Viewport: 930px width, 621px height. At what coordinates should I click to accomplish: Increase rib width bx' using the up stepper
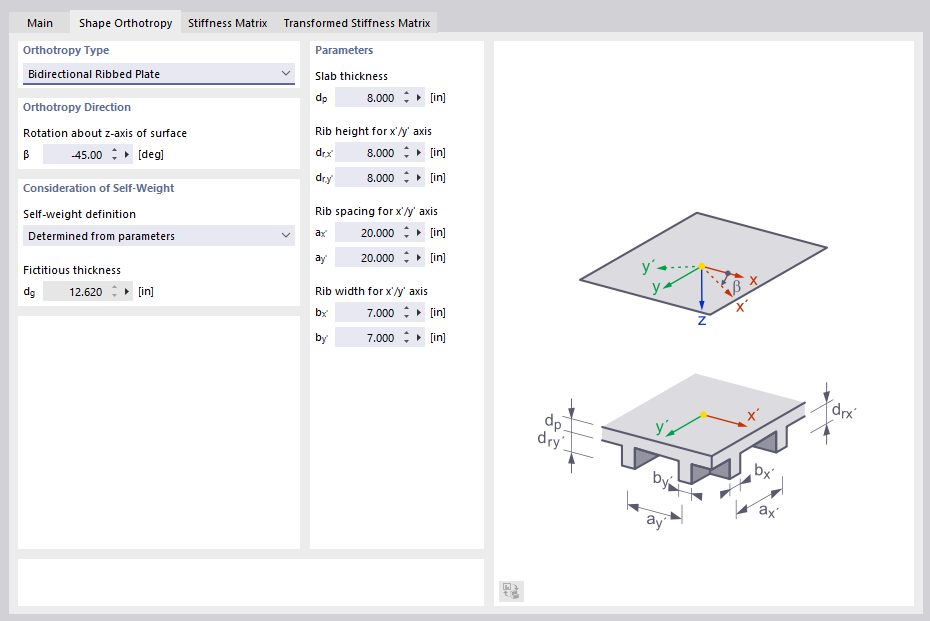pyautogui.click(x=406, y=308)
